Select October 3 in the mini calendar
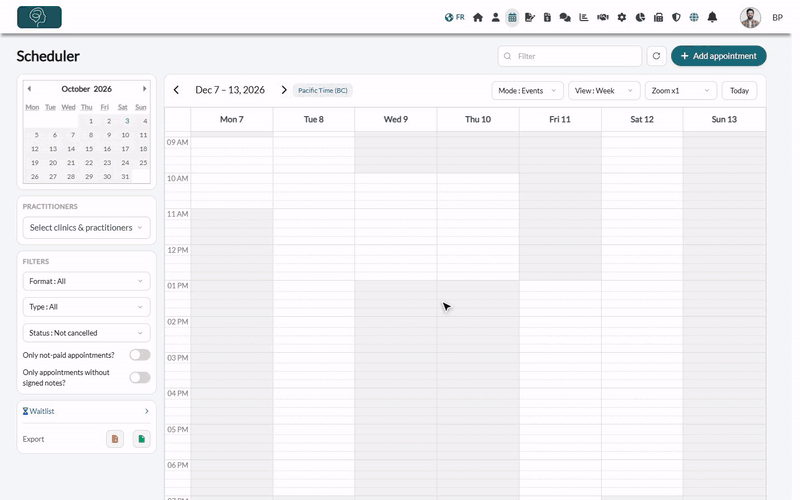 127,121
